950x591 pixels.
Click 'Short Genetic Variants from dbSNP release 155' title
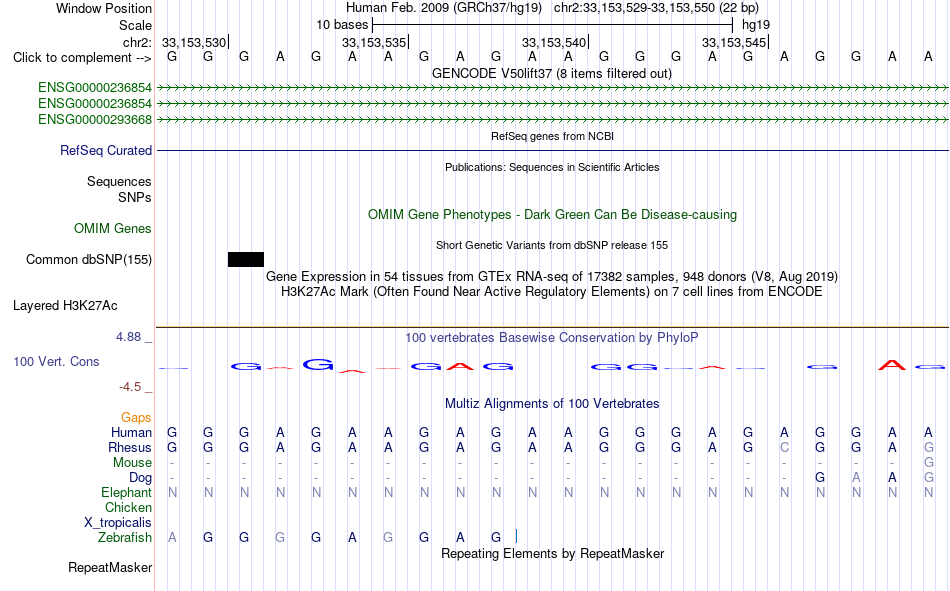pos(552,245)
